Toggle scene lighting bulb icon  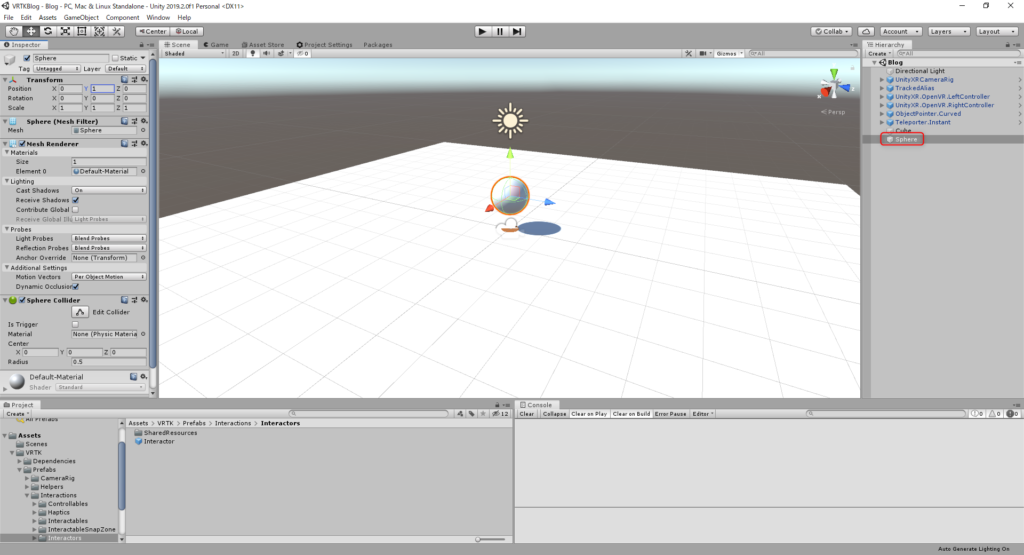(x=253, y=54)
